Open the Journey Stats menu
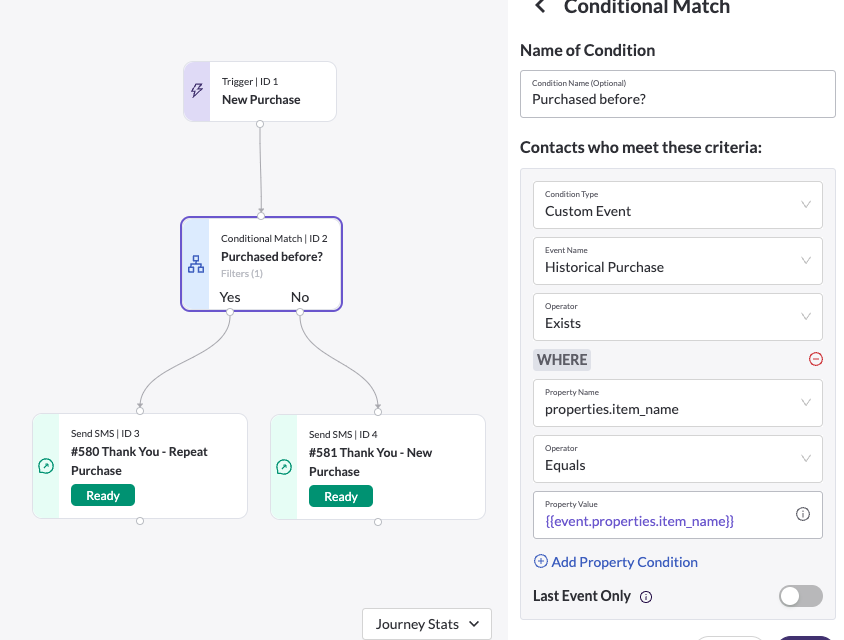844x640 pixels. tap(427, 624)
